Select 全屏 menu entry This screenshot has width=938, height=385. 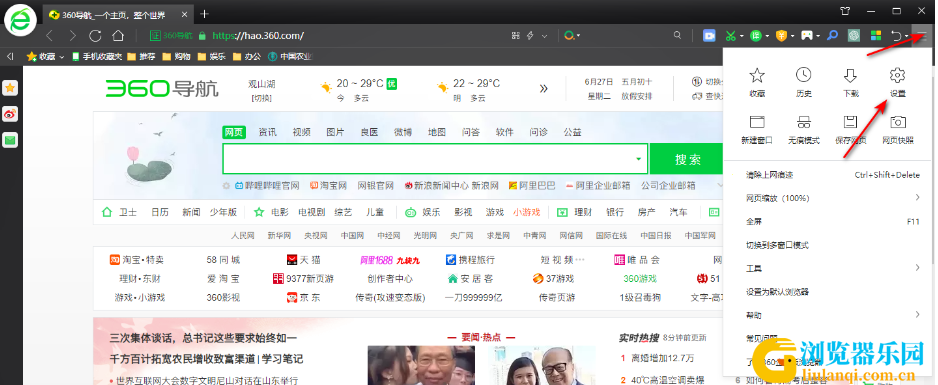(x=832, y=221)
